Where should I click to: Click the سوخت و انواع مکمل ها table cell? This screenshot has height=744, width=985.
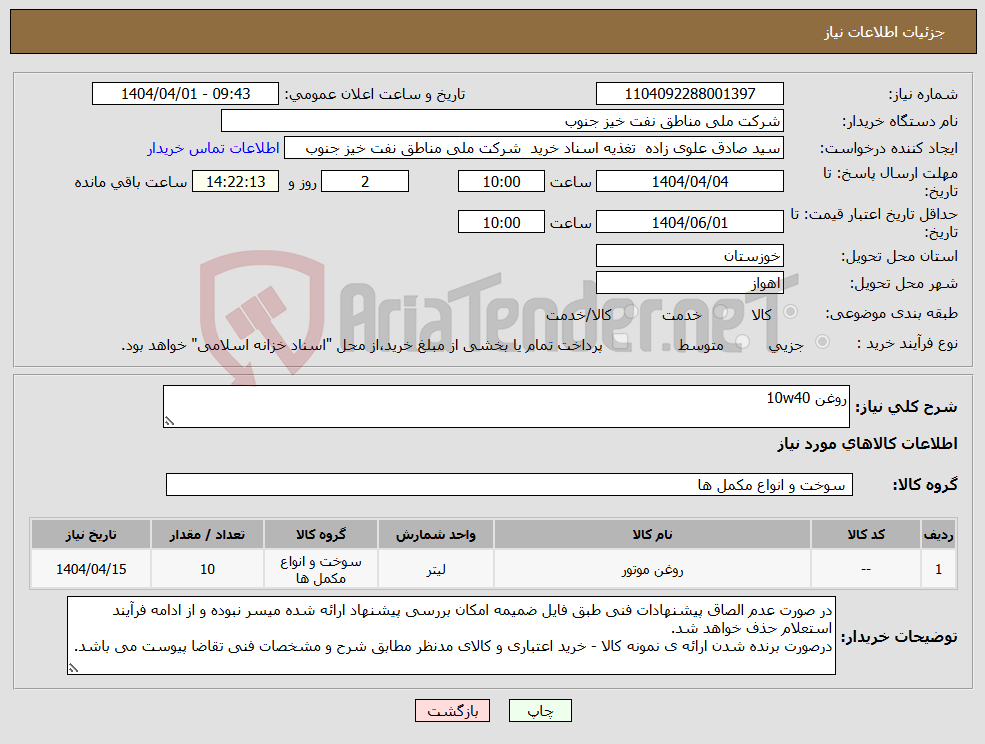(x=321, y=569)
